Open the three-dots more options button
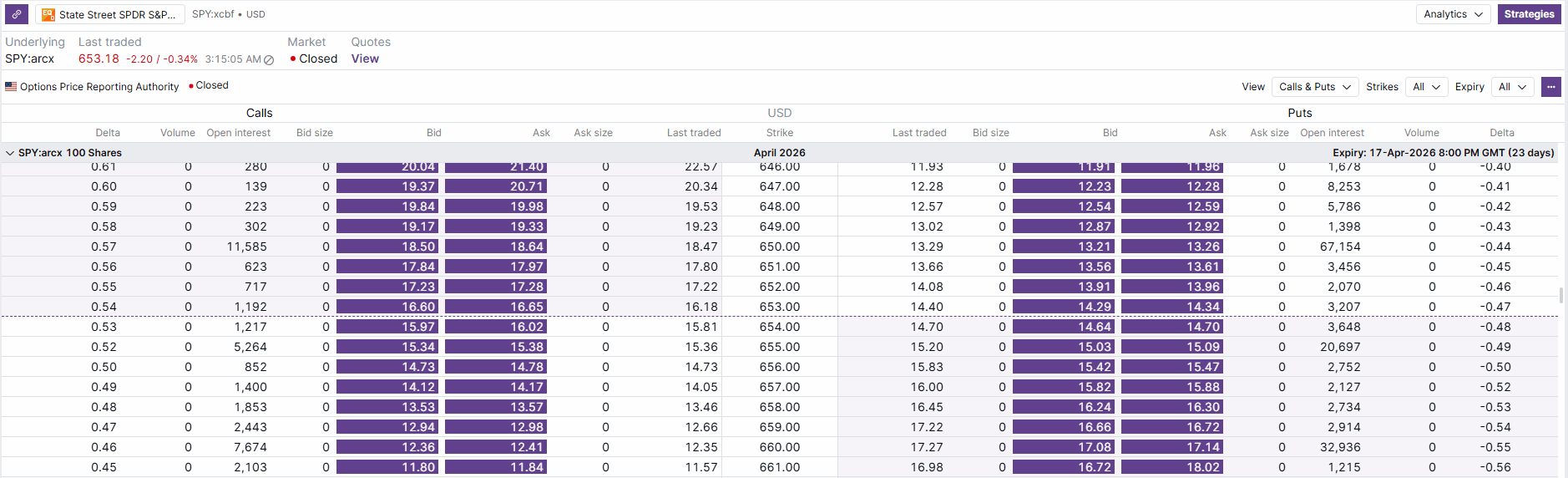 1550,87
